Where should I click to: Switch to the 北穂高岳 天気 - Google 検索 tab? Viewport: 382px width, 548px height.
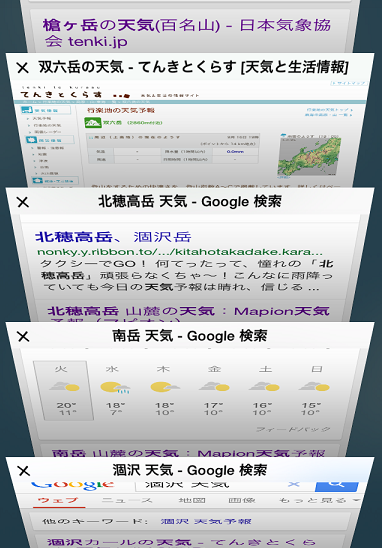(190, 202)
